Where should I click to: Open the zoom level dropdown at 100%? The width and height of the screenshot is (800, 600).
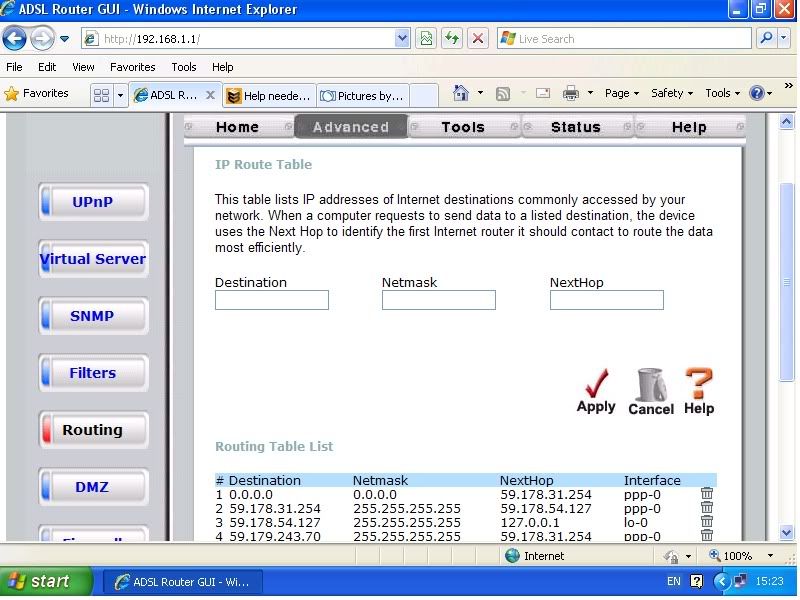771,556
